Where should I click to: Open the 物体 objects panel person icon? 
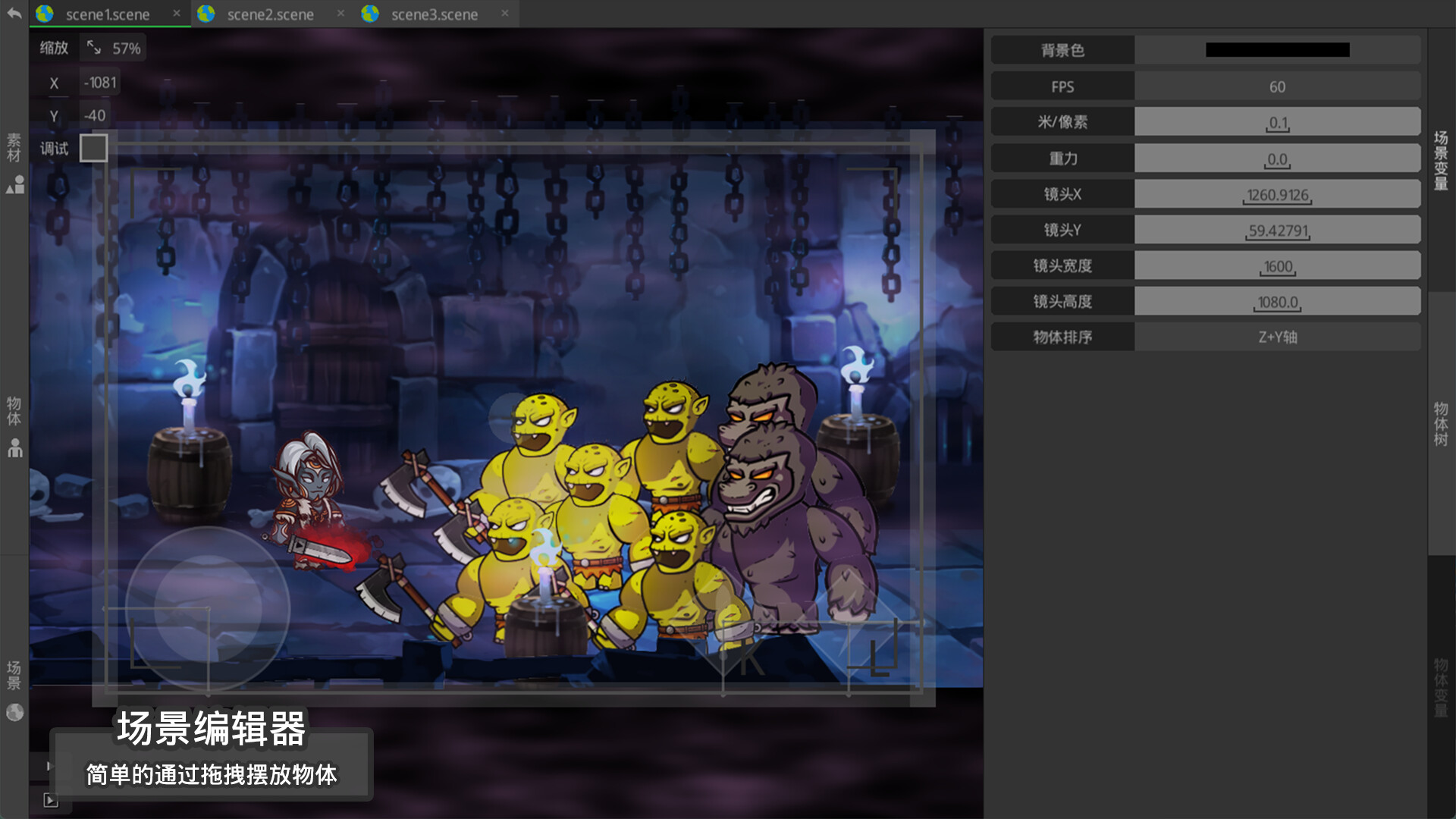pos(15,448)
